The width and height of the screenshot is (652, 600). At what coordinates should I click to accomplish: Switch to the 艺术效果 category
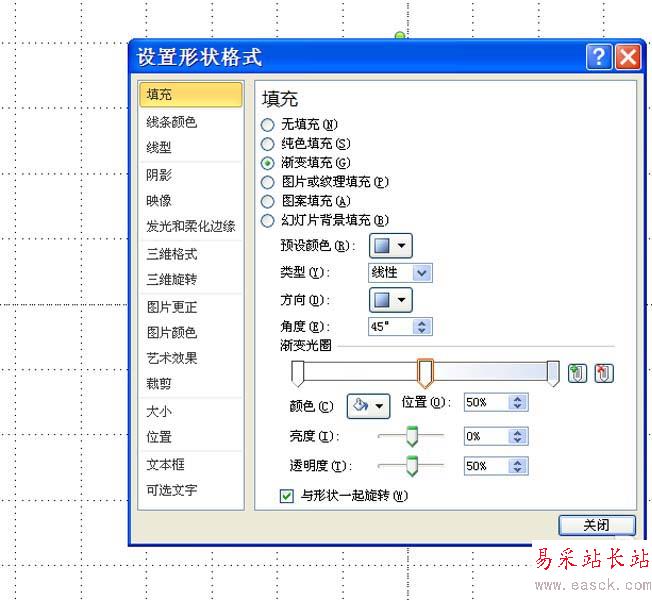(191, 358)
